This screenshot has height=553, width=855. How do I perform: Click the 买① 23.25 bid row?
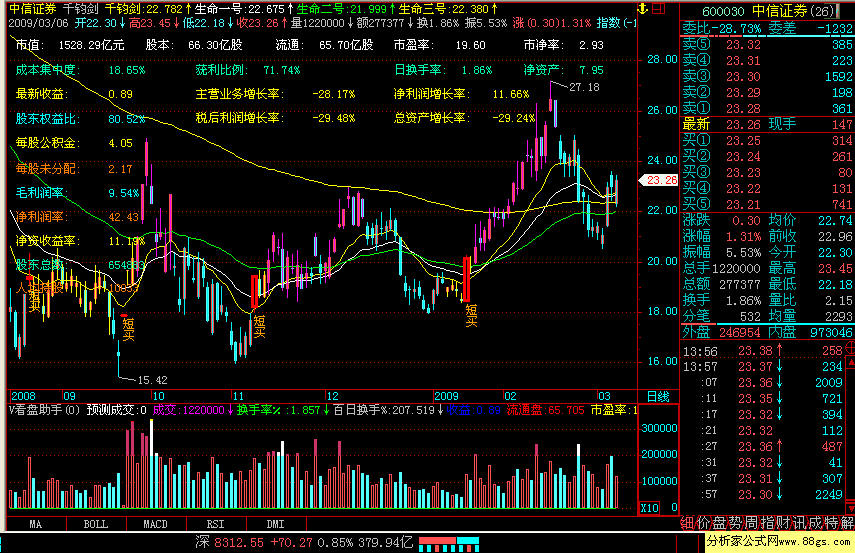coord(768,141)
